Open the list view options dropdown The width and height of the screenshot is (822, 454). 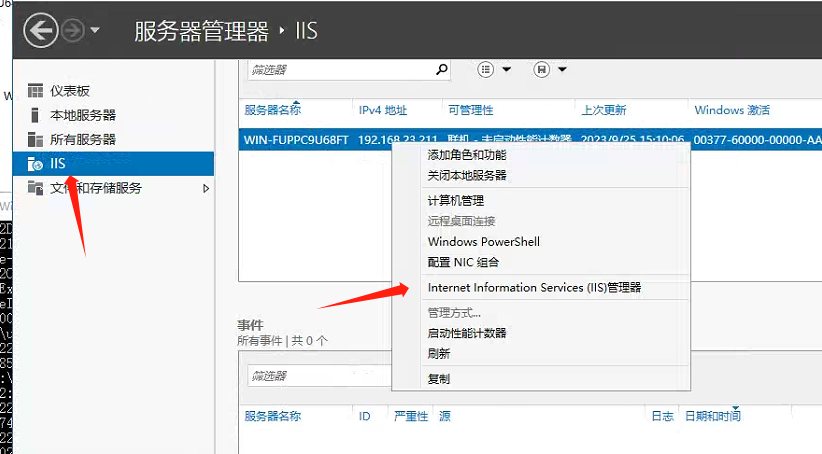pos(495,70)
